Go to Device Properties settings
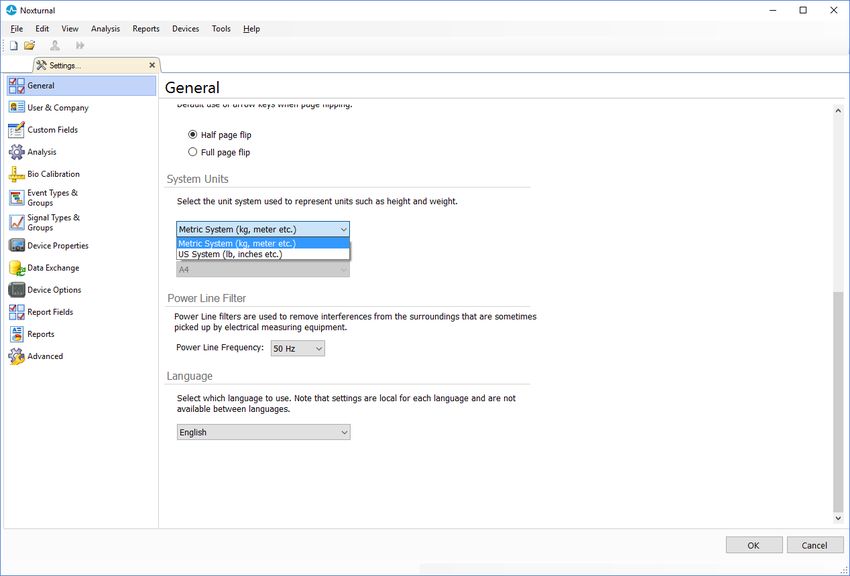This screenshot has width=850, height=576. point(81,246)
